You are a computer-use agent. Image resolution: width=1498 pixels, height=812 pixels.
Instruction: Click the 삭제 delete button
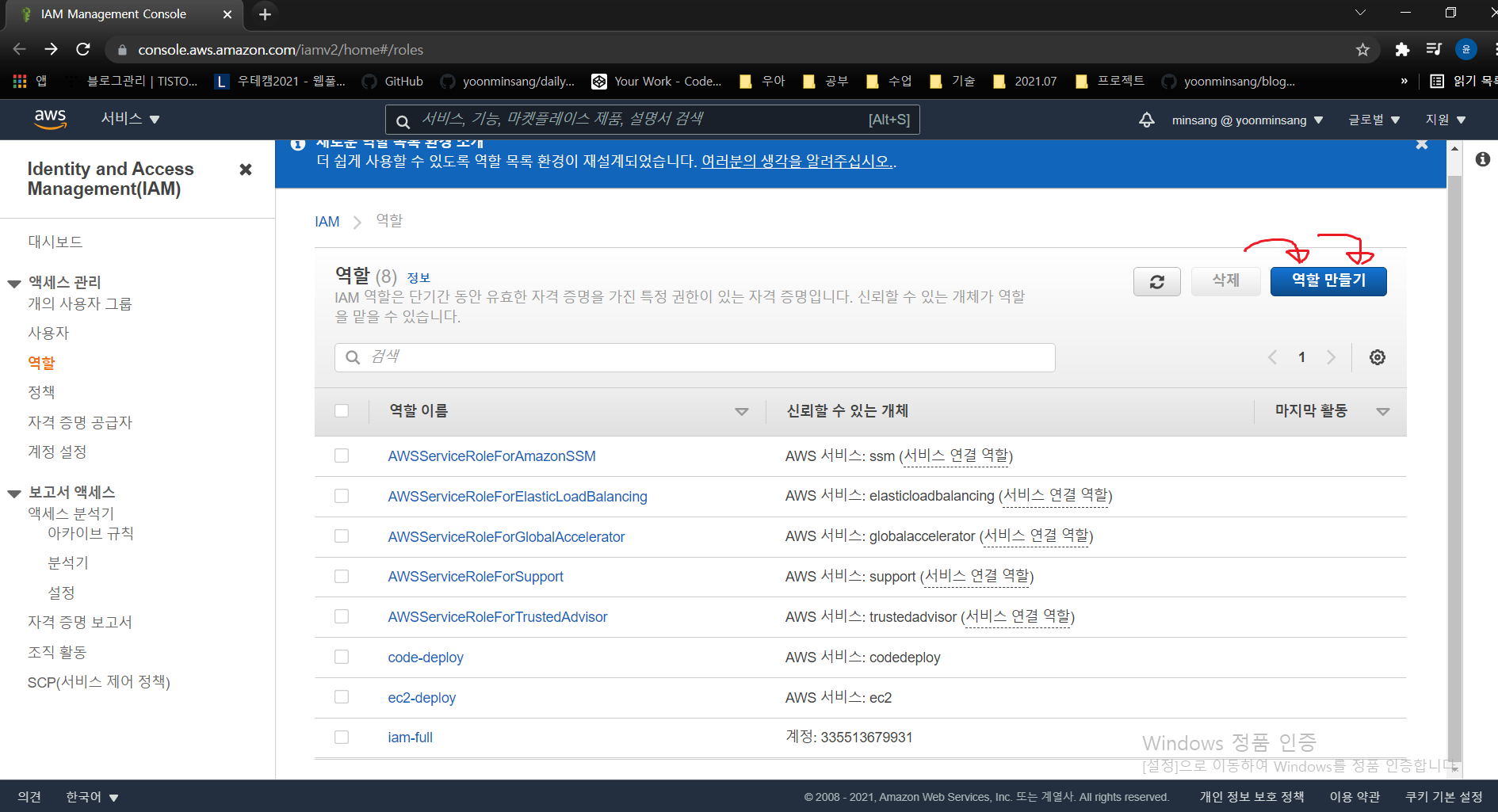tap(1225, 281)
